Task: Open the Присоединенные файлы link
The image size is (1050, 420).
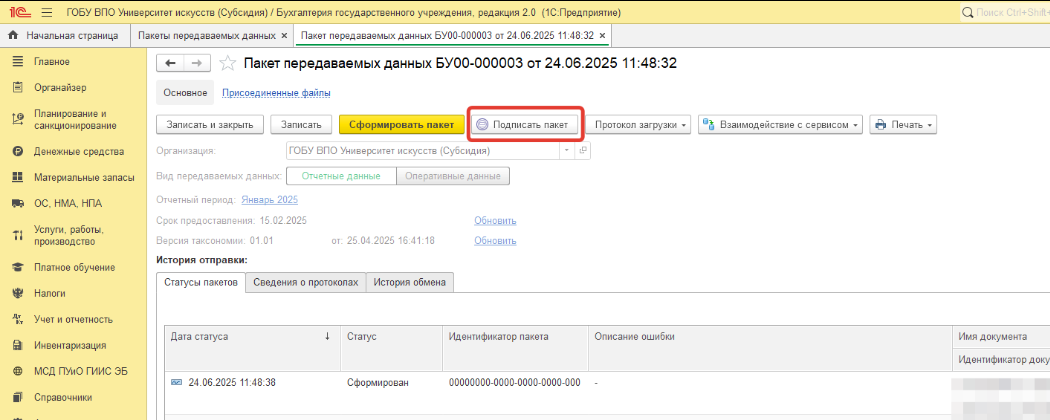Action: point(276,93)
